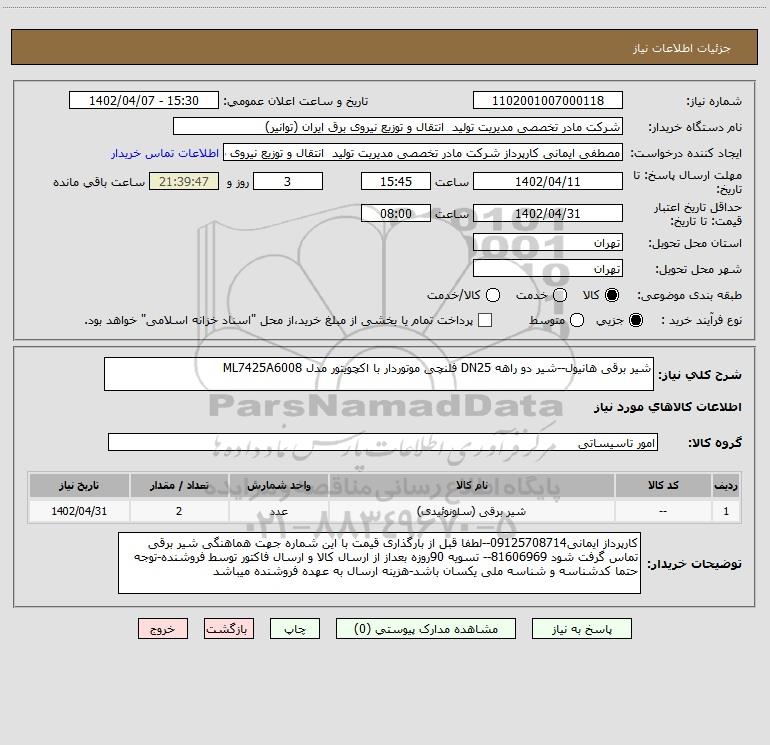This screenshot has height=745, width=770.
Task: Click the need number field 1102001007000118
Action: tap(548, 101)
